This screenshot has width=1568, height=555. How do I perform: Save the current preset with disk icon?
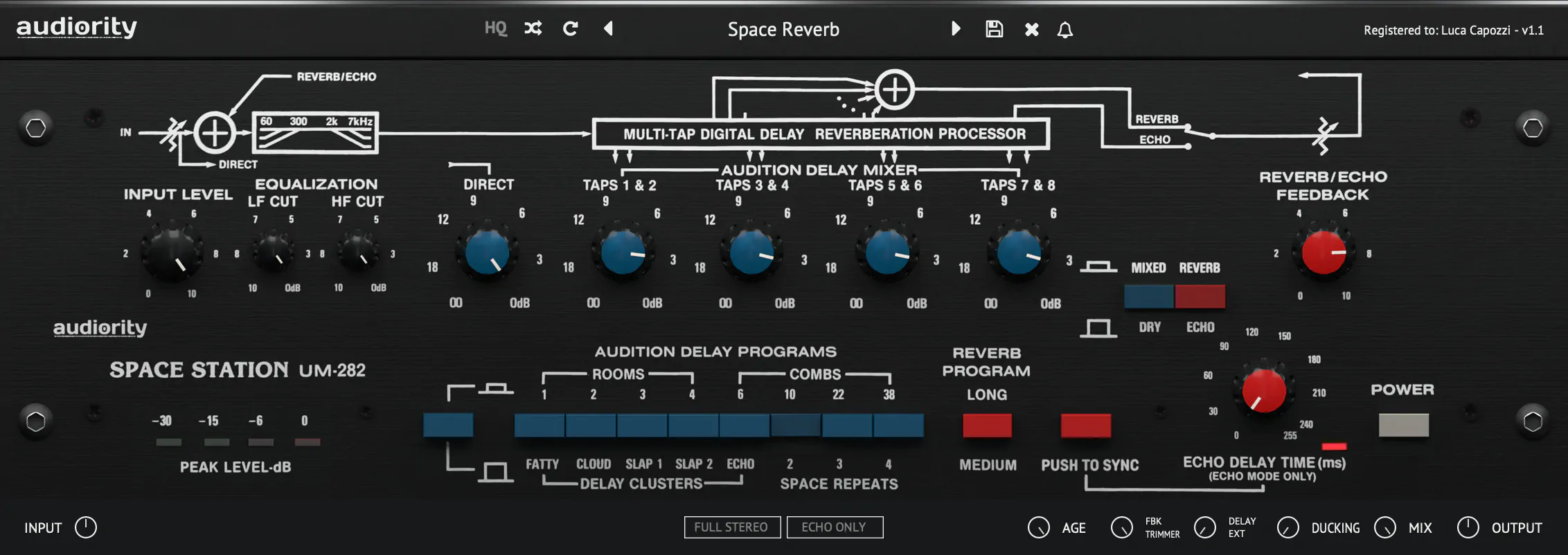[994, 29]
